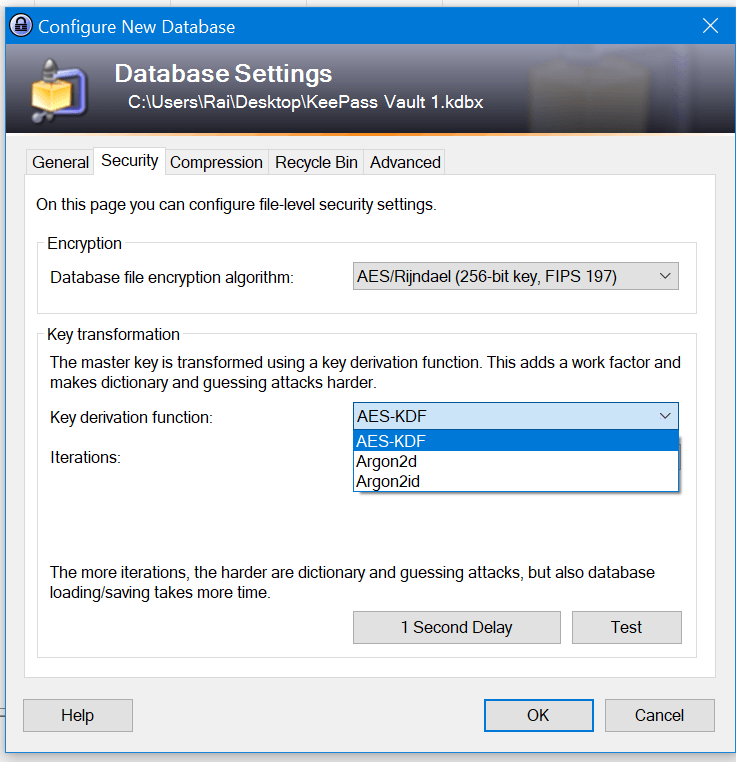736x762 pixels.
Task: Click the Encryption group title
Action: point(84,243)
